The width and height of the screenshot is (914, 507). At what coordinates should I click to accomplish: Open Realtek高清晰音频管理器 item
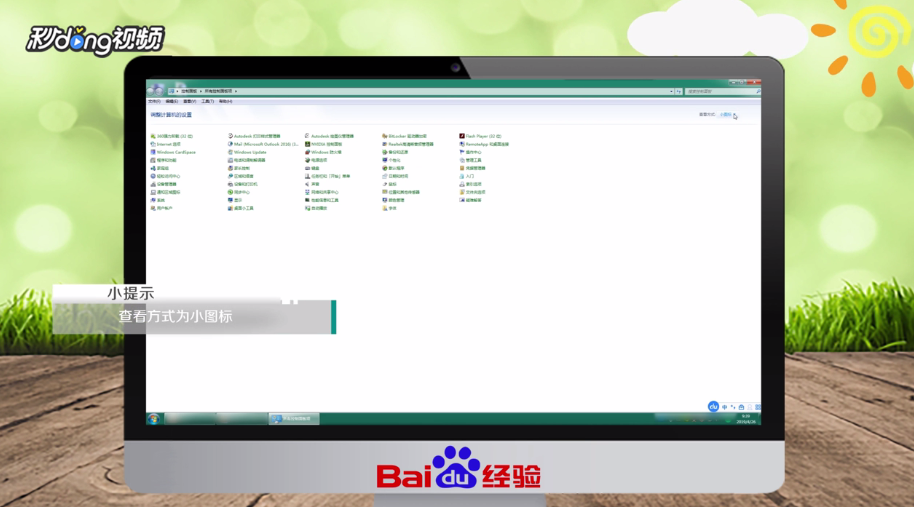(x=408, y=144)
